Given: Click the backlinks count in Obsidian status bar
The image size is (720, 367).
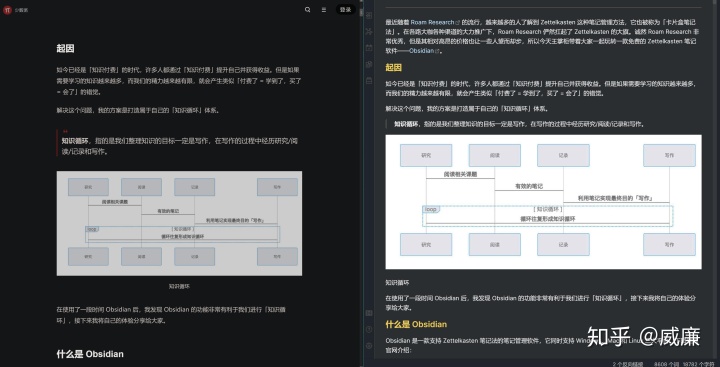Looking at the screenshot, I should pos(628,364).
